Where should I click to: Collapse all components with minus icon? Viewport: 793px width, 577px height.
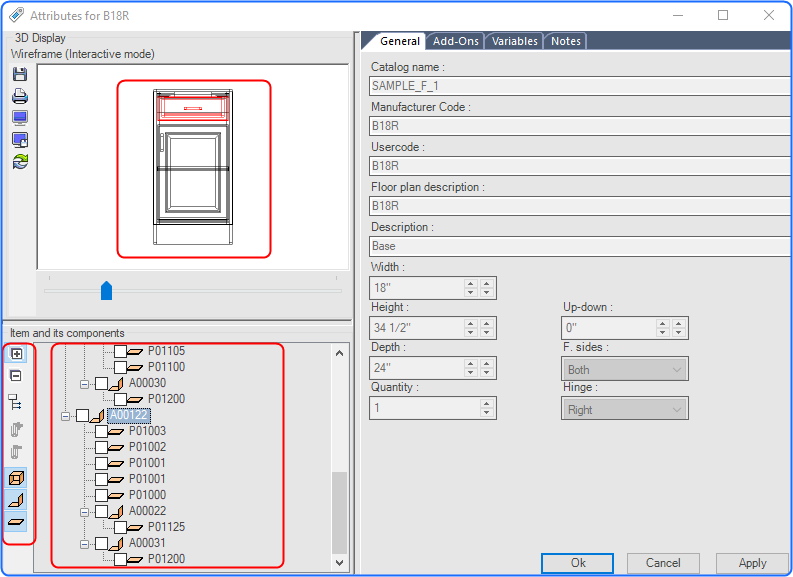click(x=16, y=376)
